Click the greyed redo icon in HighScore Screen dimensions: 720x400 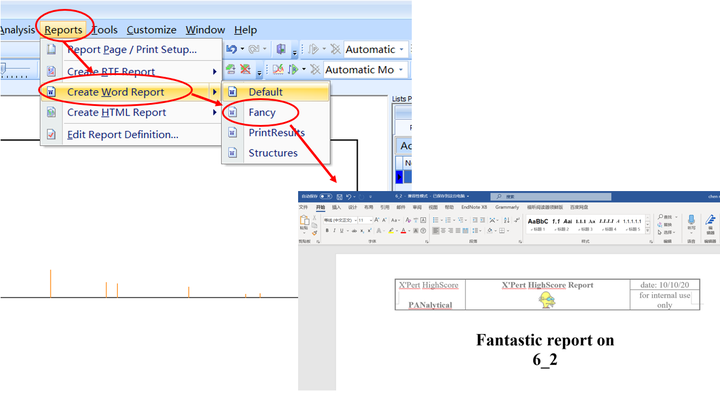coord(254,49)
